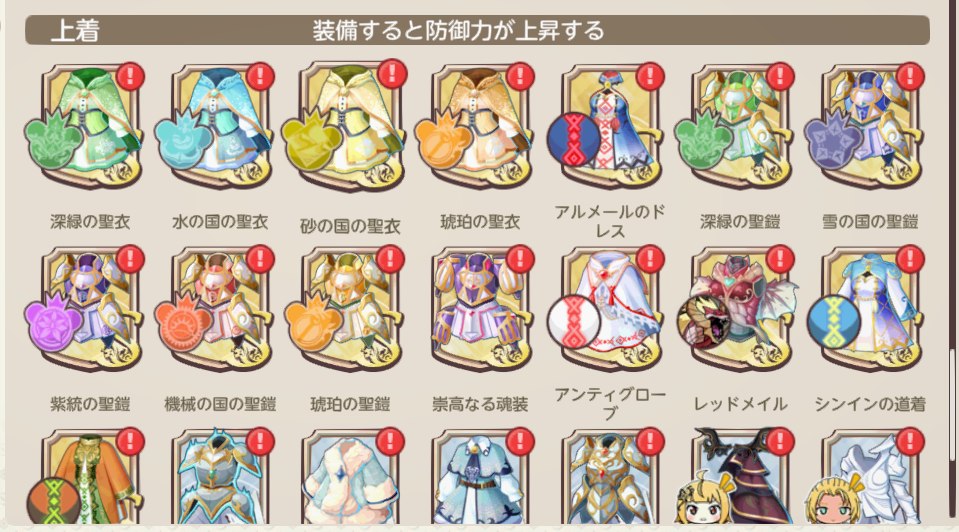Select the 深緑の聖鎧 green armor
Screen dimensions: 959x532
[741, 126]
